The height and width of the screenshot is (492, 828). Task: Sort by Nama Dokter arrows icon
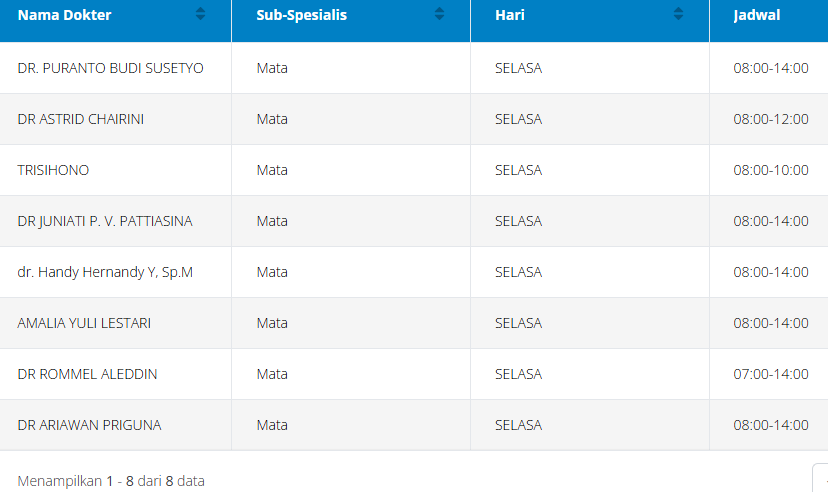pyautogui.click(x=200, y=15)
